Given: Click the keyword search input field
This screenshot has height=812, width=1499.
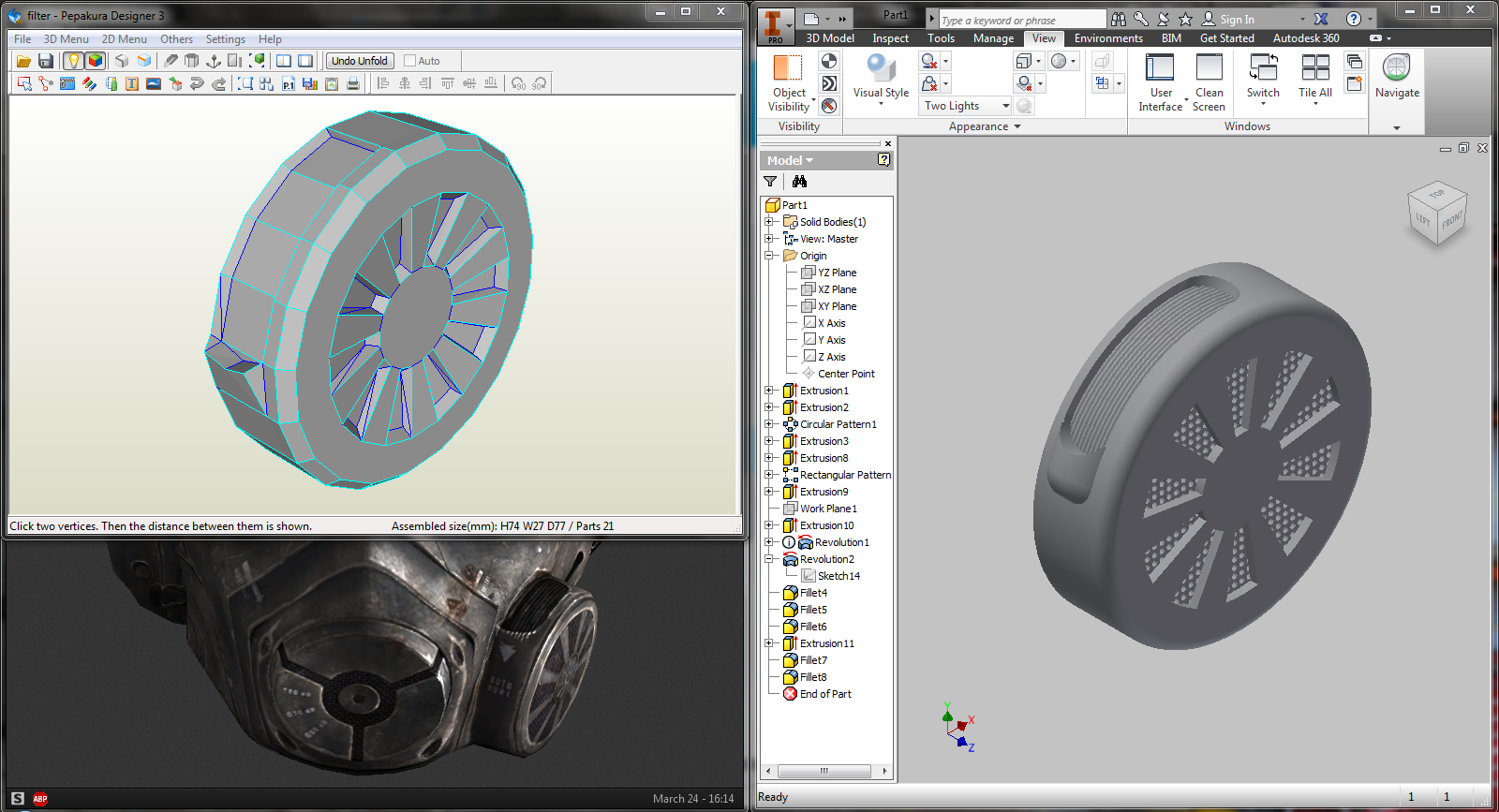Looking at the screenshot, I should pos(1021,20).
